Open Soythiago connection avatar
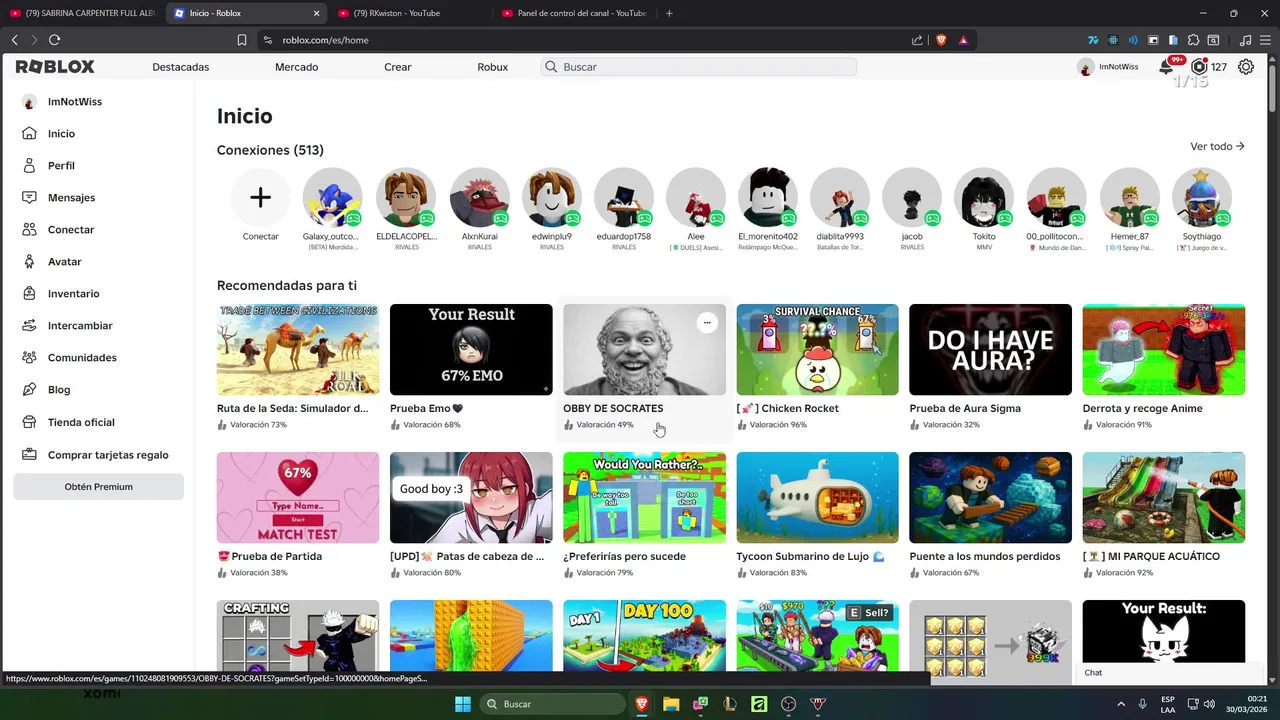This screenshot has width=1280, height=720. click(x=1202, y=198)
